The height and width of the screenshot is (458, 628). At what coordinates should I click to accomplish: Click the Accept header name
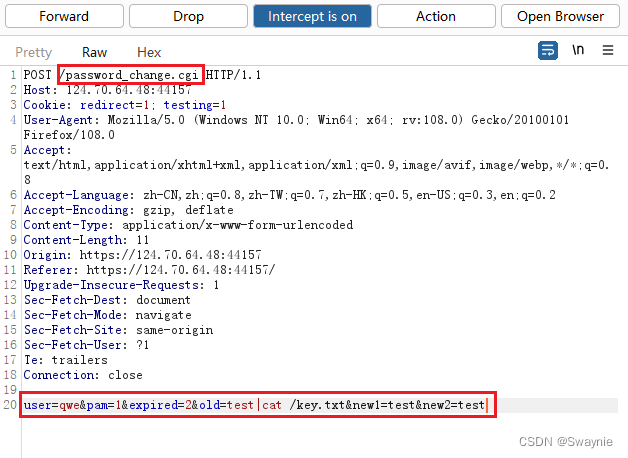[47, 150]
